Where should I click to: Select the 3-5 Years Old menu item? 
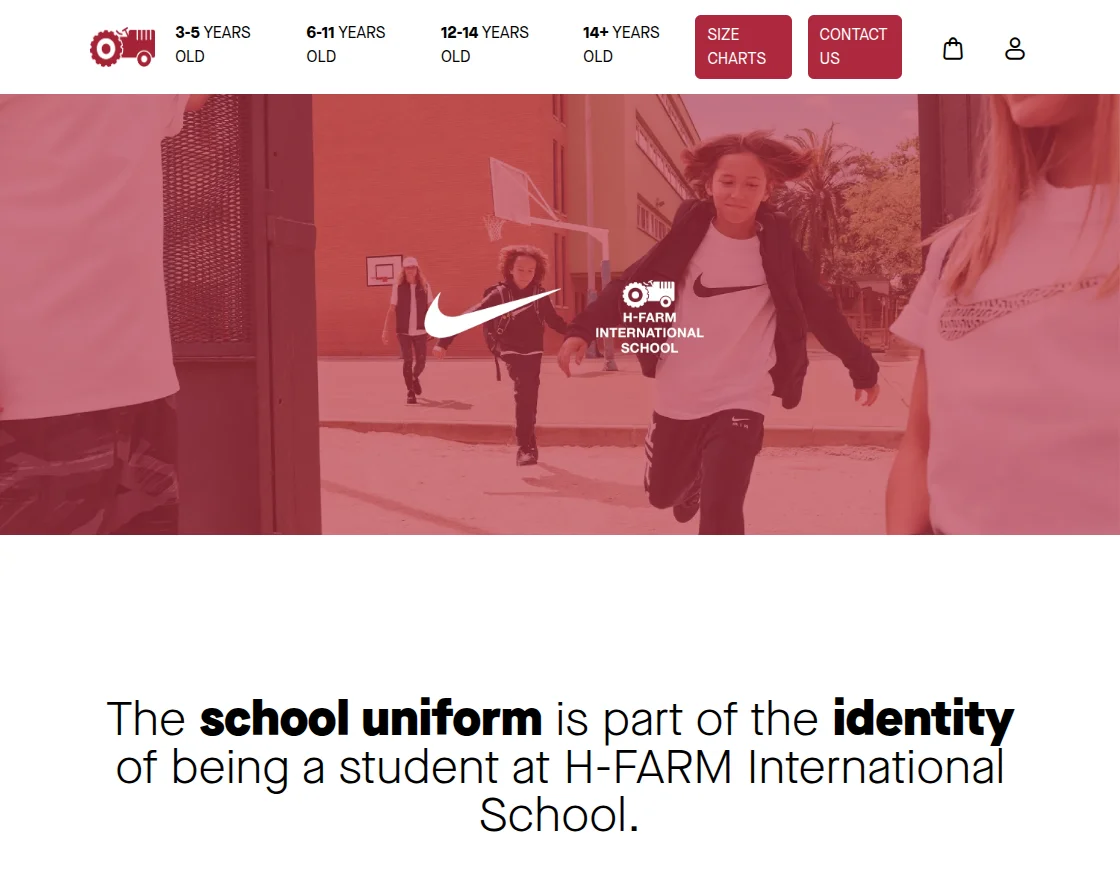point(213,44)
